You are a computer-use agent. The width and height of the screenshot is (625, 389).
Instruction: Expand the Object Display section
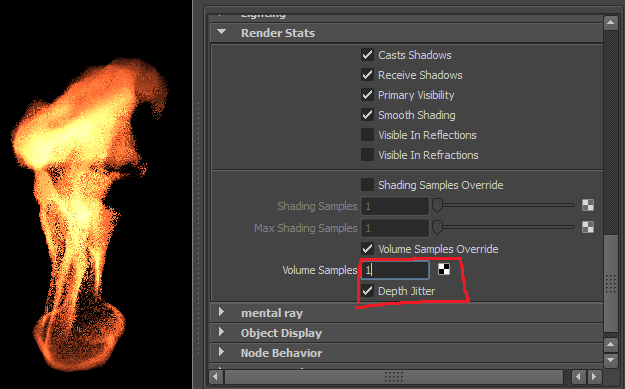coord(222,332)
